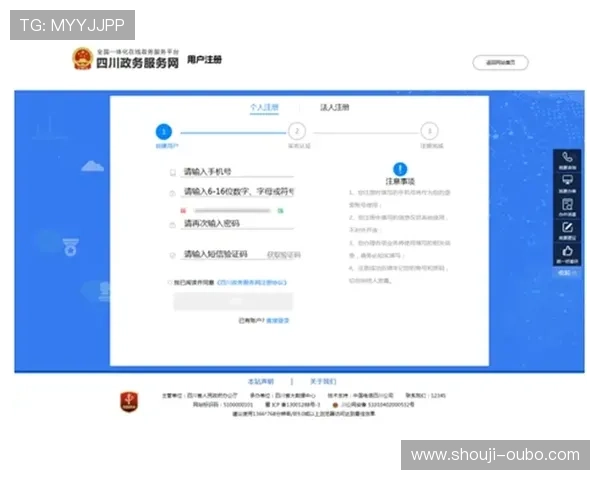The width and height of the screenshot is (600, 480).
Task: Click the shield icon beside 请输入短信验证码
Action: coord(172,255)
